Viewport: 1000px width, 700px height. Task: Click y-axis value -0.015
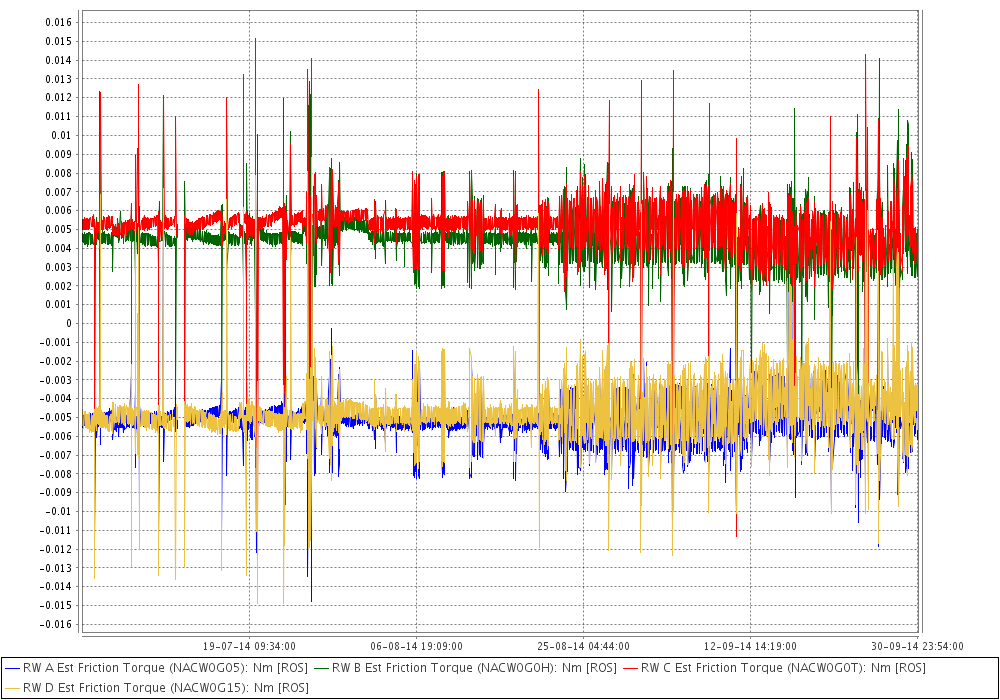(56, 606)
